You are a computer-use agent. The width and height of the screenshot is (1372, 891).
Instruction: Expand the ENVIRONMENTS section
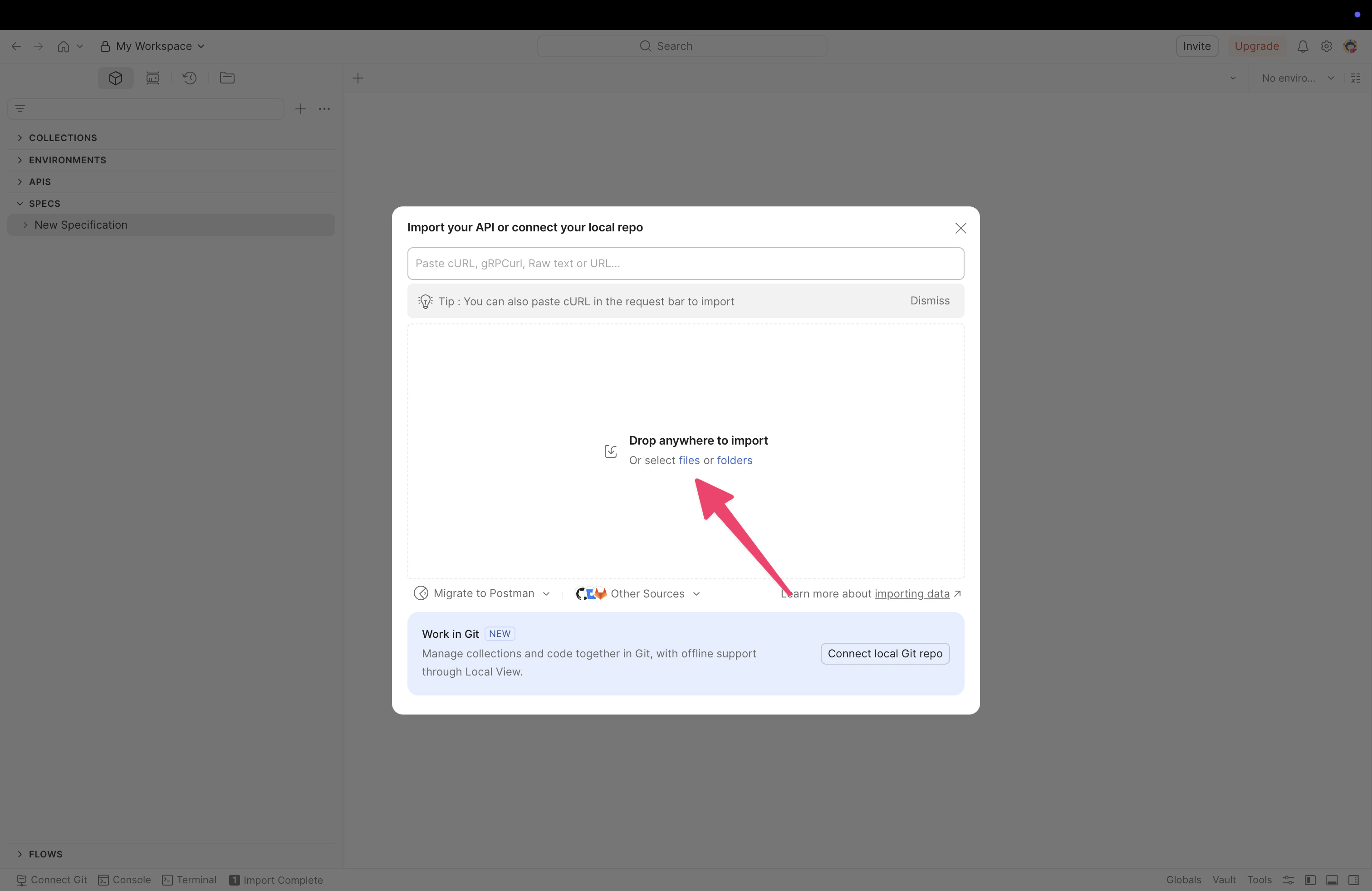68,160
